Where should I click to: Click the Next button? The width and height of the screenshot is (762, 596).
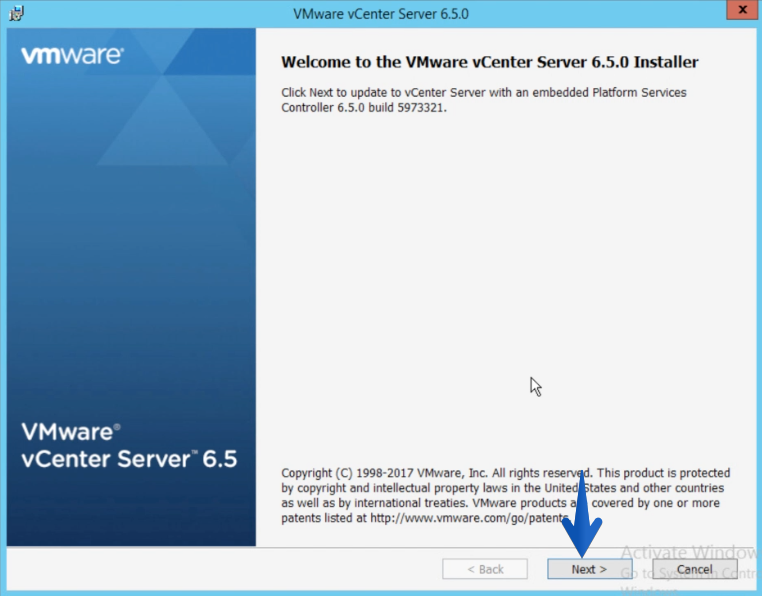[x=589, y=569]
